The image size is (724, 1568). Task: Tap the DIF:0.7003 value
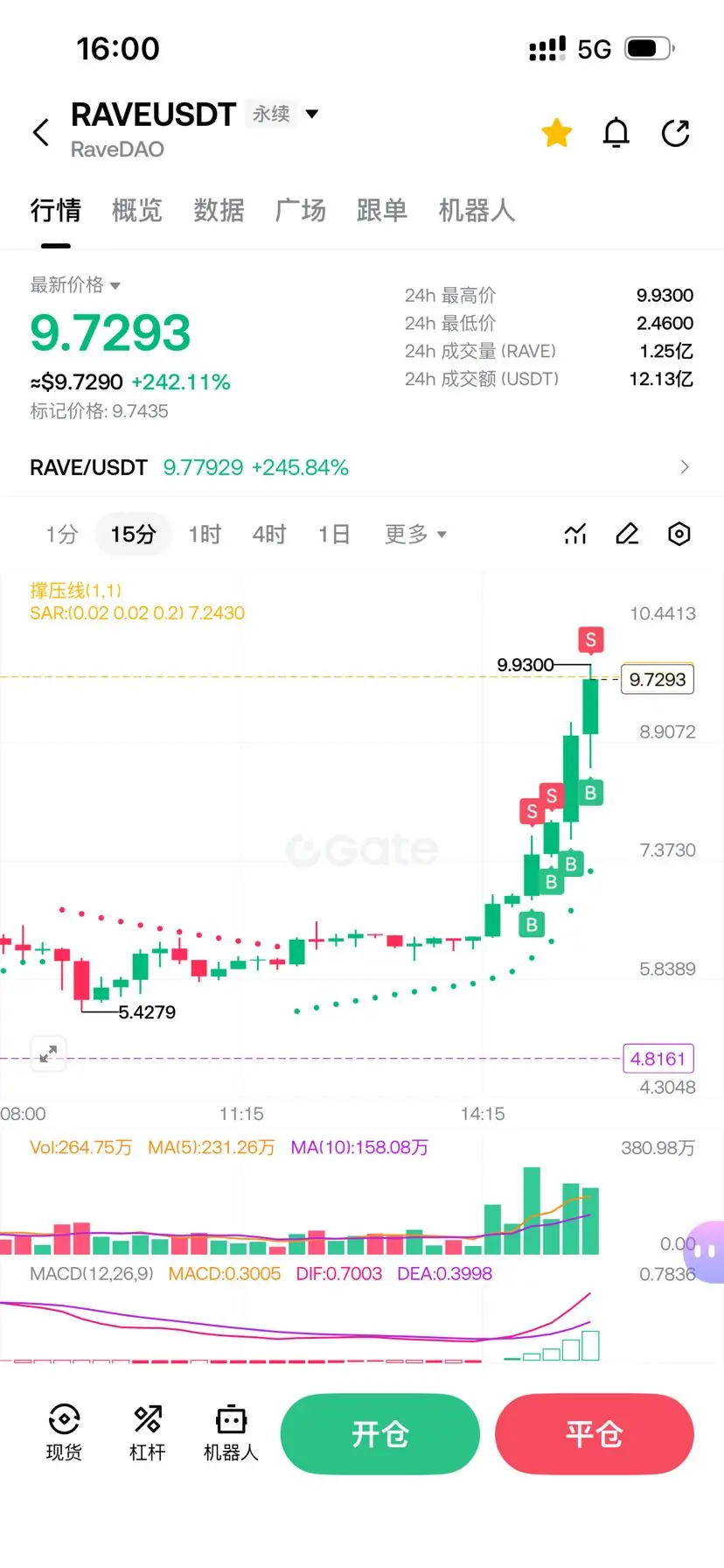pyautogui.click(x=338, y=1274)
